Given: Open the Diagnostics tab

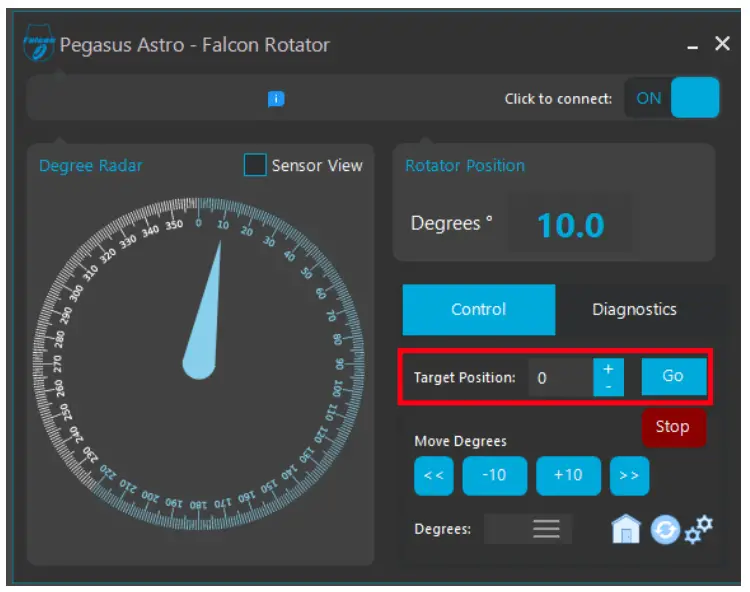Looking at the screenshot, I should (x=634, y=309).
